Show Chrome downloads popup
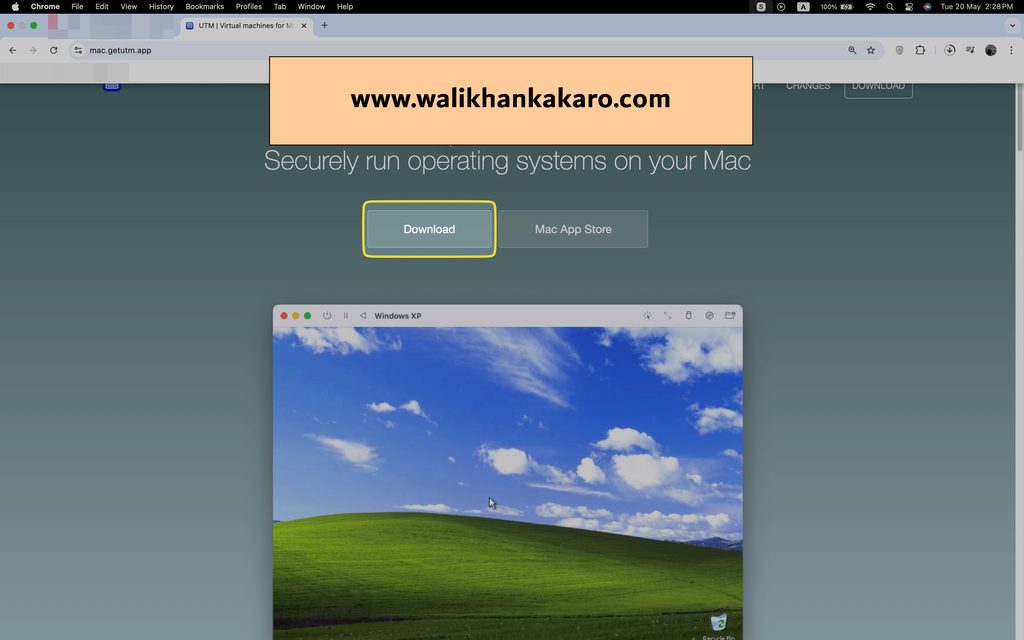 tap(950, 50)
